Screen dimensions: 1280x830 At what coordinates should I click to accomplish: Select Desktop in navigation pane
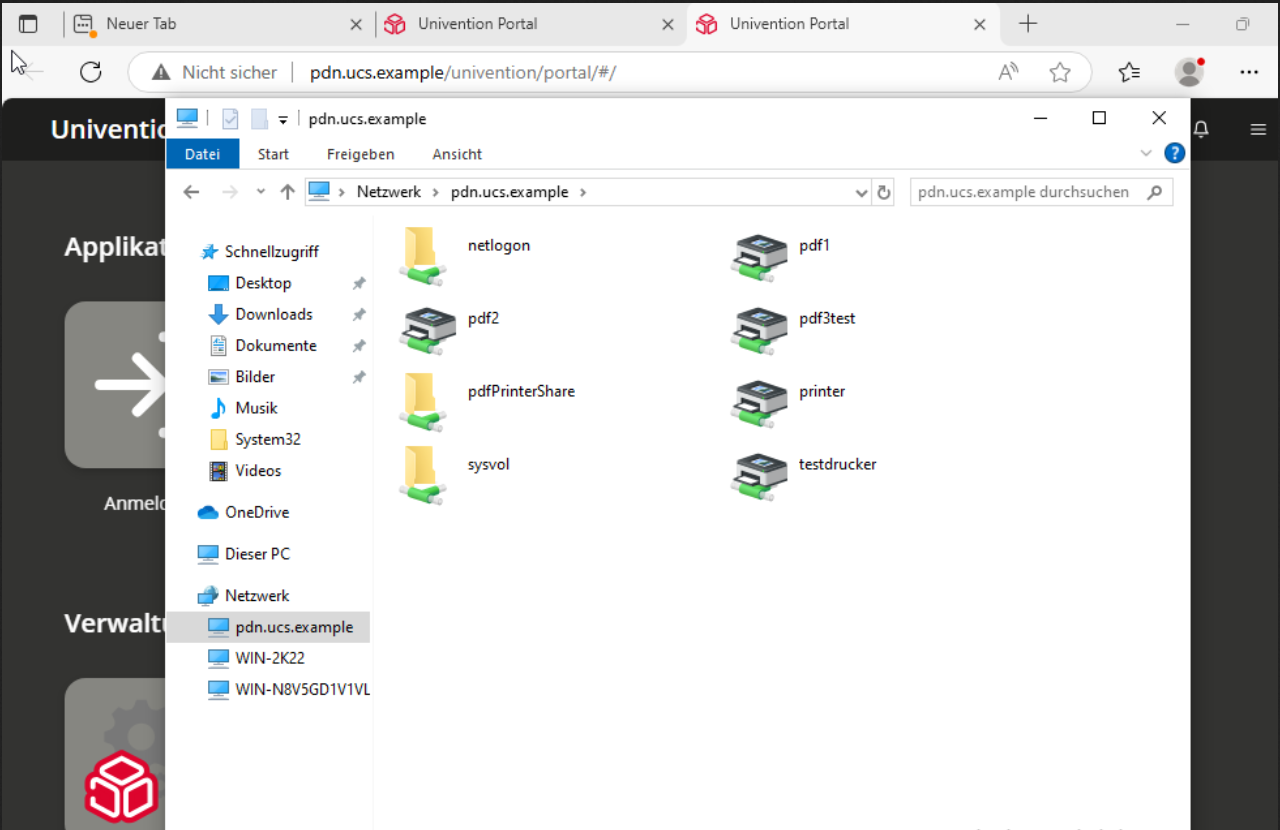[263, 283]
